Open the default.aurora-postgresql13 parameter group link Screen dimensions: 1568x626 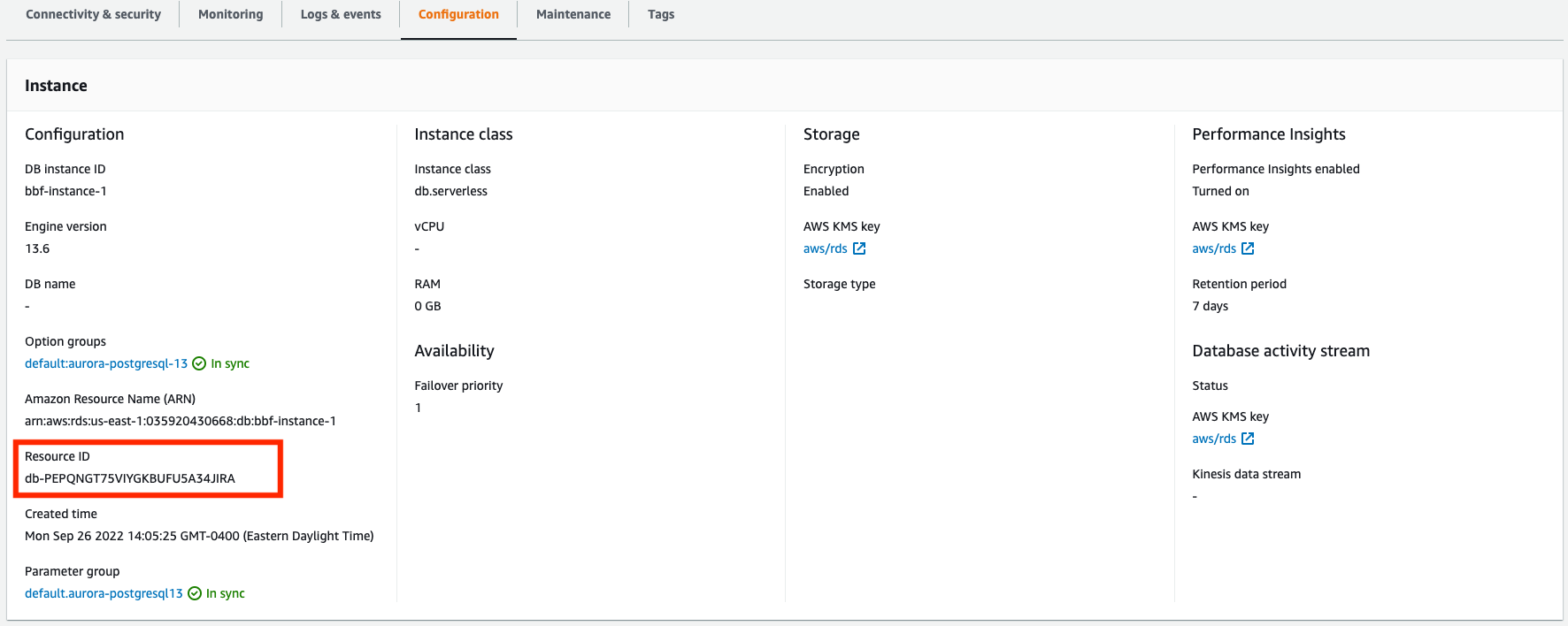point(104,593)
